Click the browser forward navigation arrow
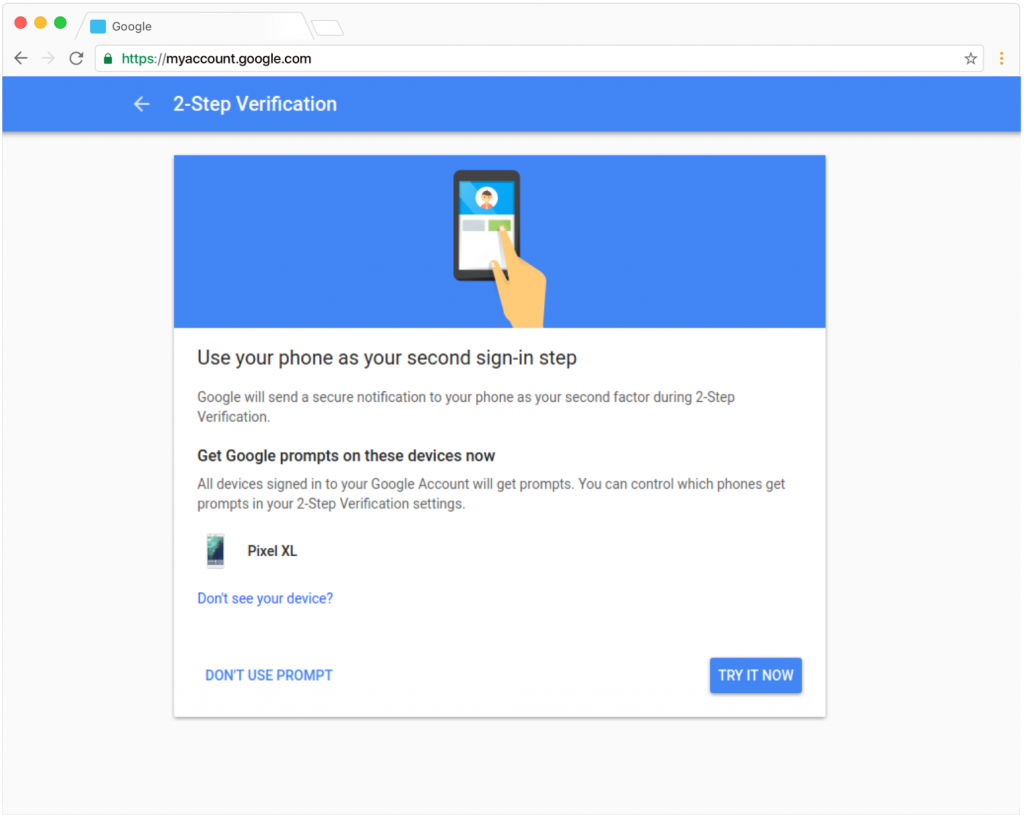The image size is (1024, 817). tap(48, 59)
